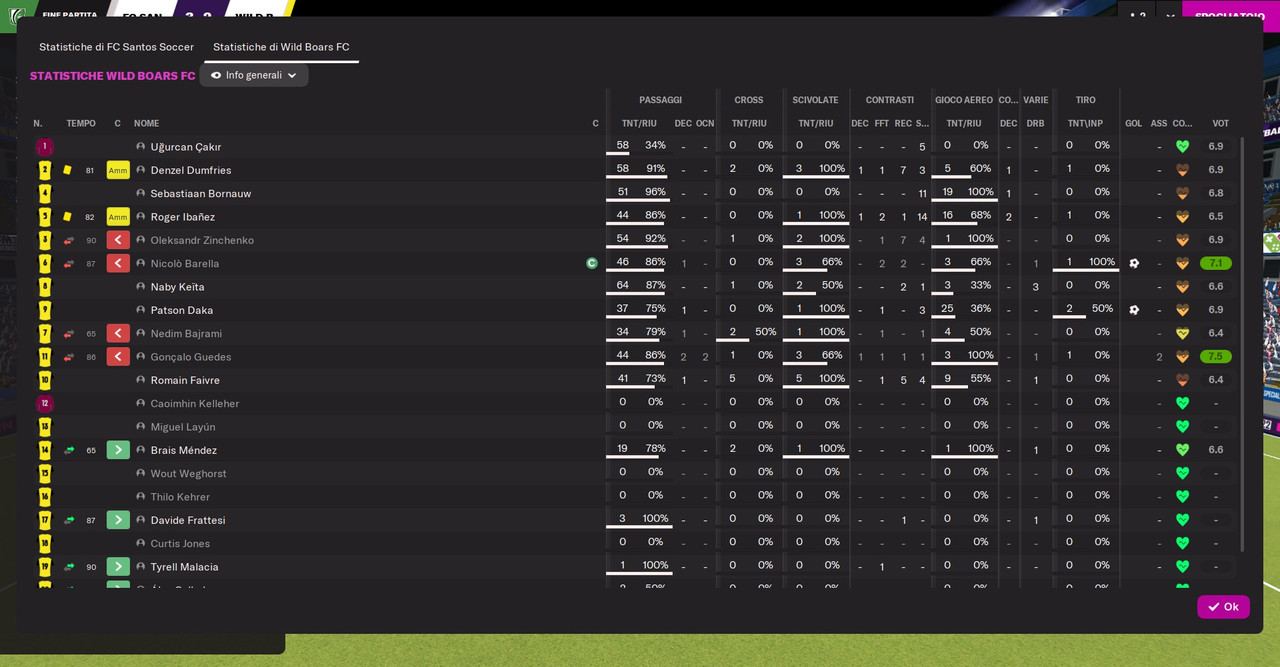Click Sebastiaan Bornauw's condition heart icon
This screenshot has width=1280, height=667.
(1182, 194)
